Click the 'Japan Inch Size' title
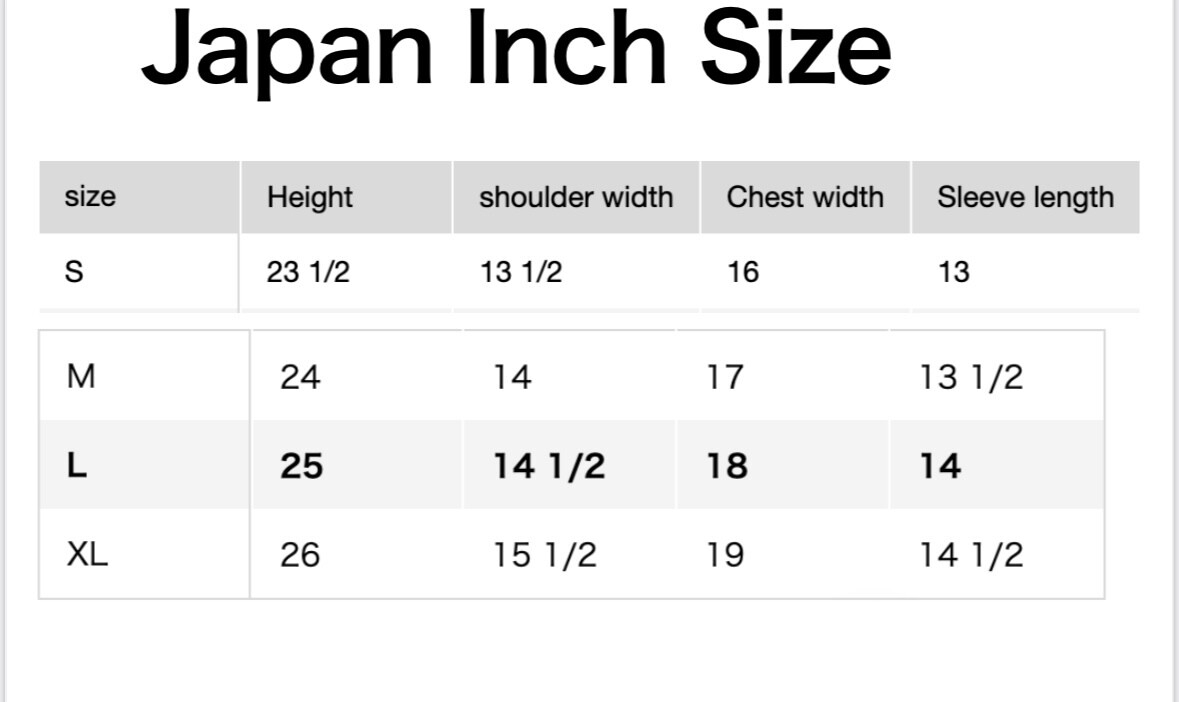The image size is (1179, 702). click(517, 51)
